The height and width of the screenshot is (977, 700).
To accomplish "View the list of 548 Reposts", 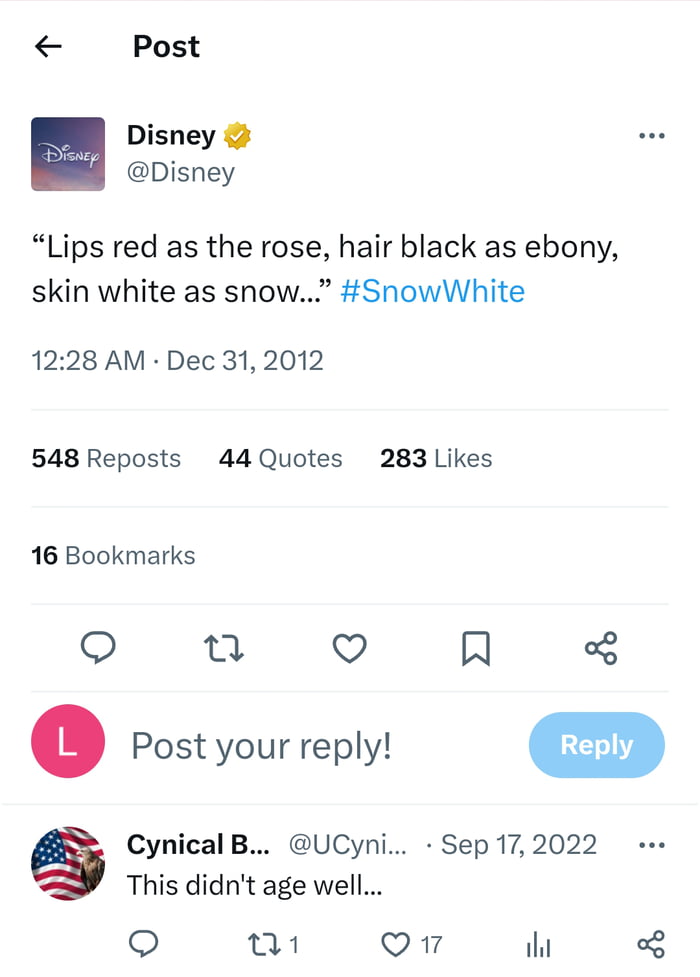I will 105,458.
